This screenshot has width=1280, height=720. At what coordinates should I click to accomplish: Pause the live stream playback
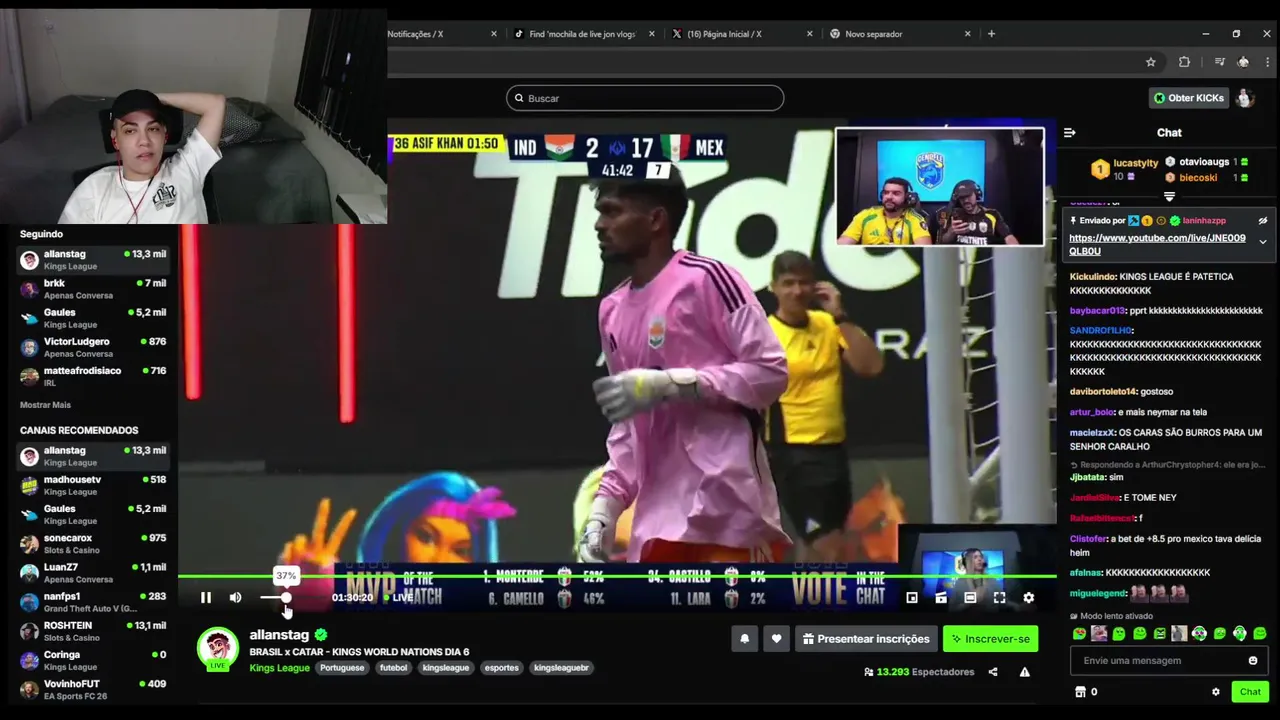pos(206,598)
